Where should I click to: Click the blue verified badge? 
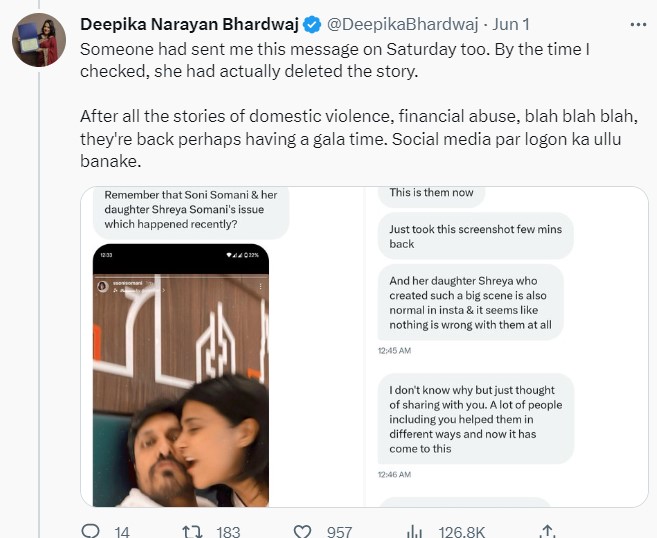click(312, 23)
